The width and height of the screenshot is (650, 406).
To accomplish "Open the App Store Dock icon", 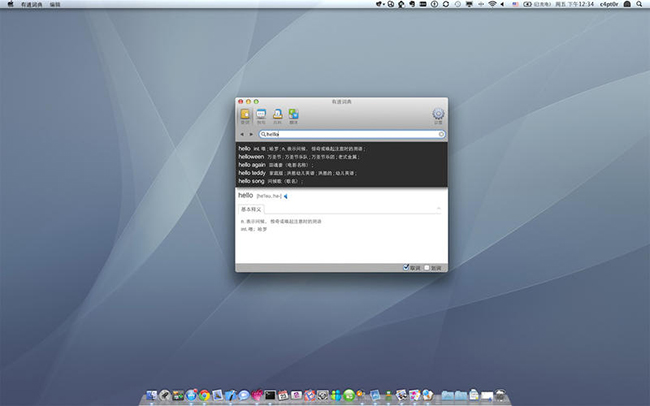I will click(x=192, y=395).
